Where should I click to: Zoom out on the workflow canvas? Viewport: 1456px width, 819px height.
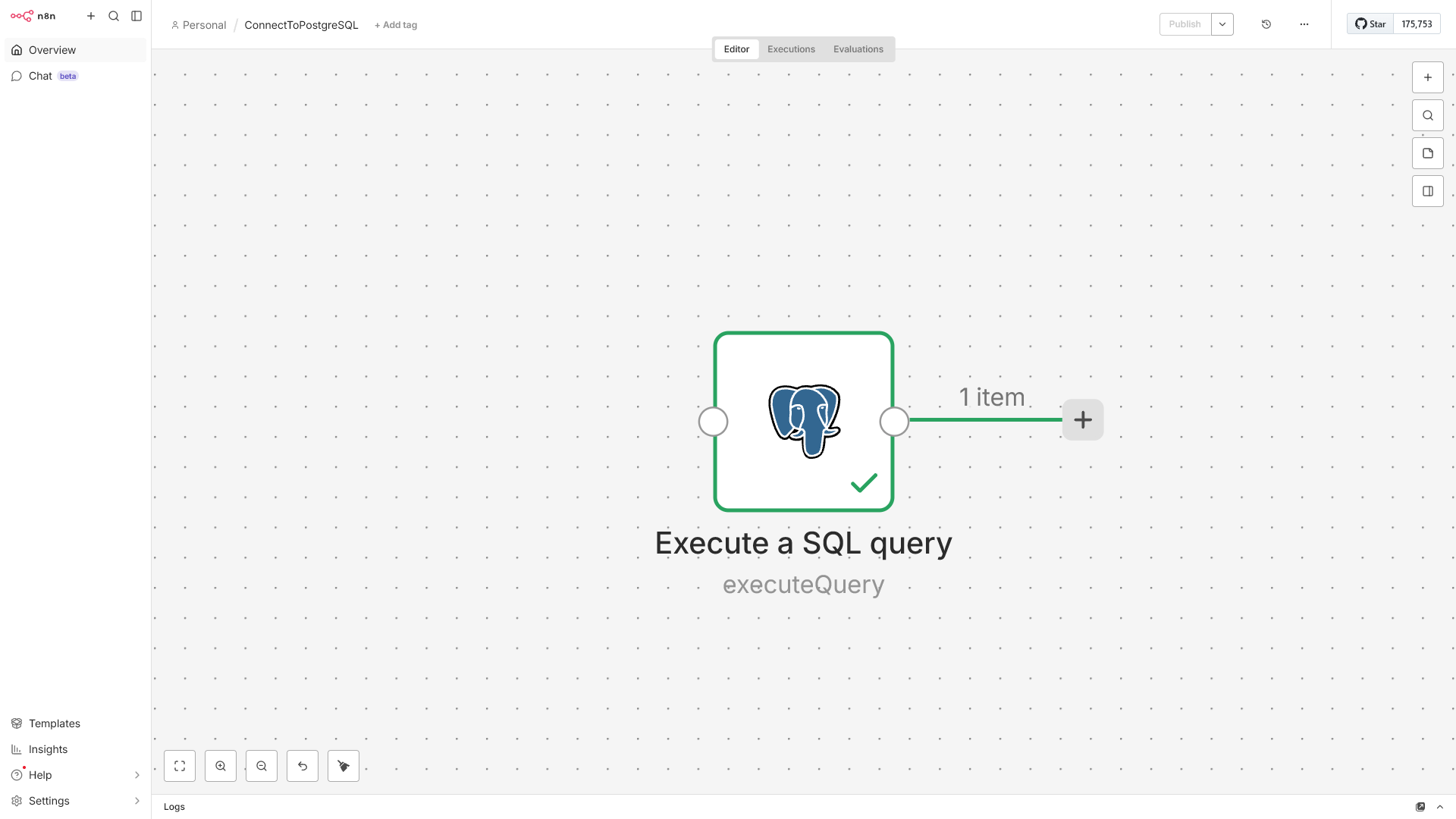[x=262, y=766]
